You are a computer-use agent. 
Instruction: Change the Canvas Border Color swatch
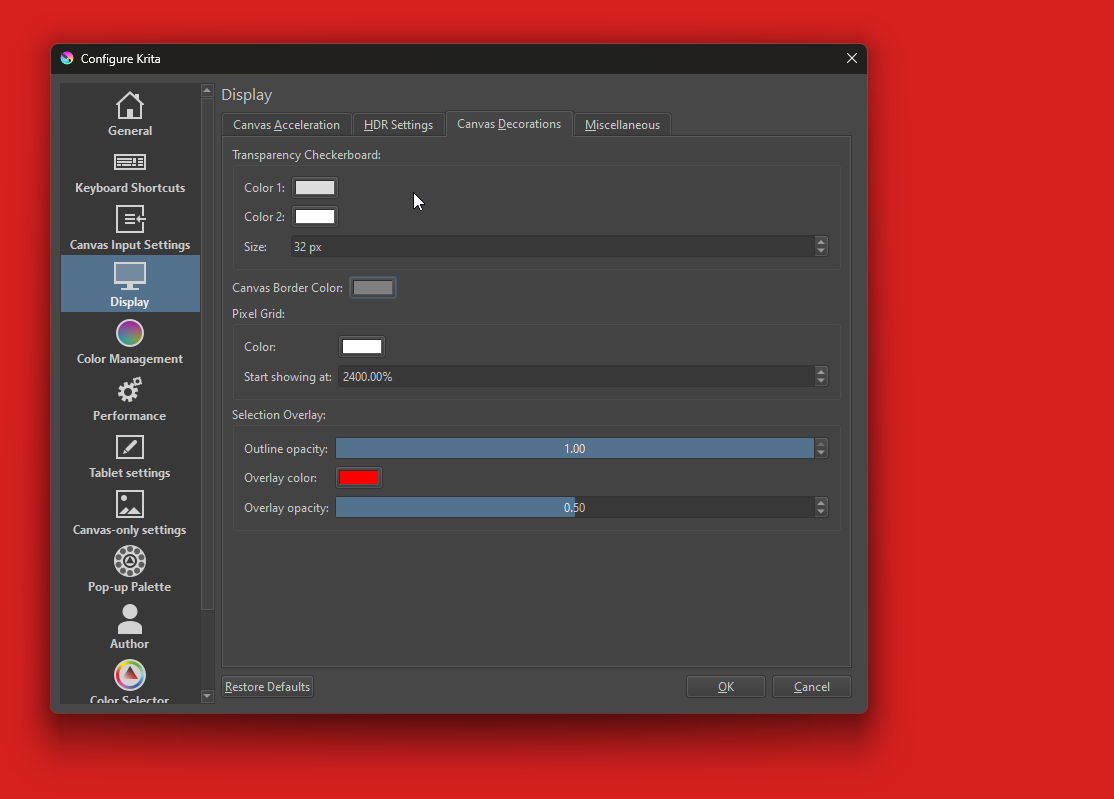[x=373, y=288]
